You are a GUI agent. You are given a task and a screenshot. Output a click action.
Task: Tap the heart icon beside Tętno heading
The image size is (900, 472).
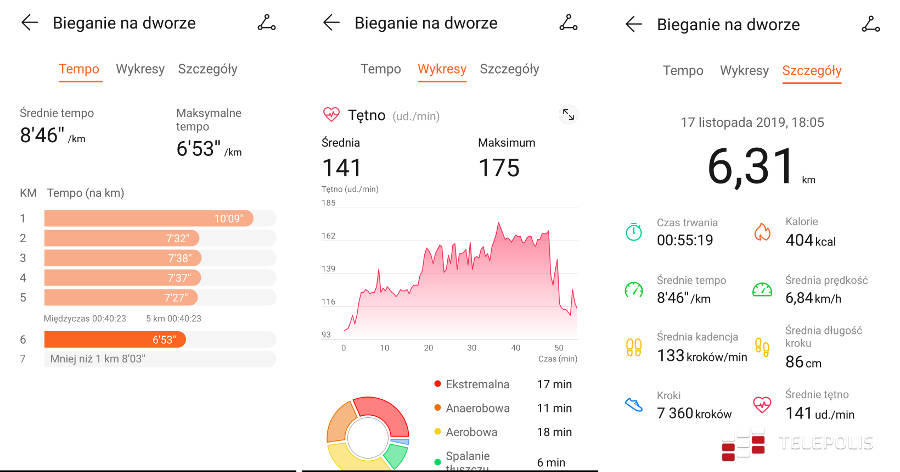[x=331, y=115]
